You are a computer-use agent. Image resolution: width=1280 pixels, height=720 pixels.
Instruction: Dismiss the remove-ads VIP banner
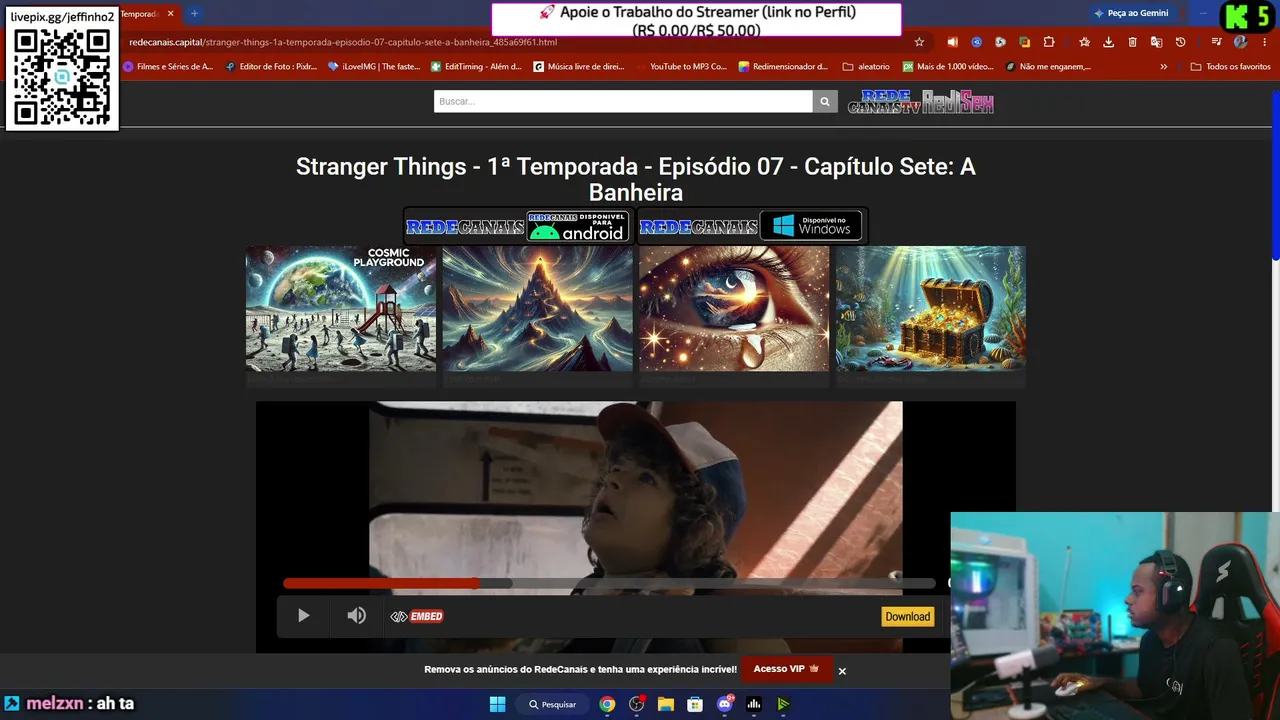point(842,671)
